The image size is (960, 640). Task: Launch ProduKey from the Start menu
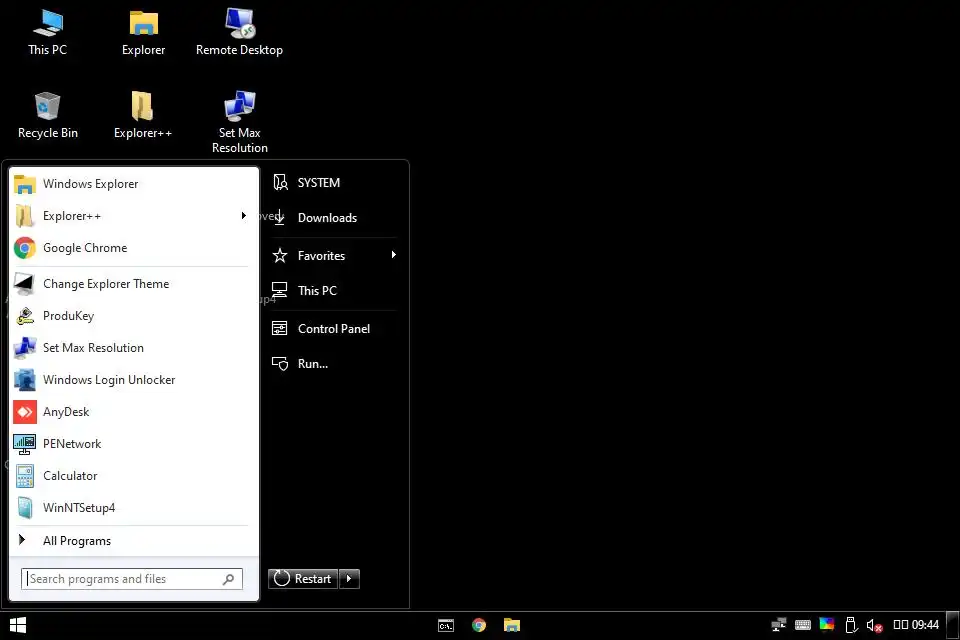click(133, 315)
